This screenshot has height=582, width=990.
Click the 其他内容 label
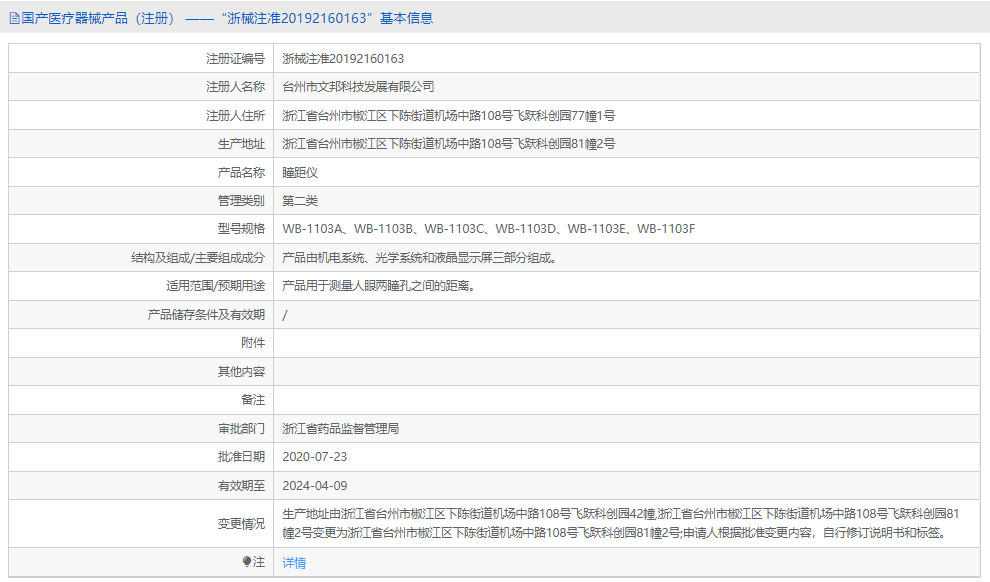point(241,372)
